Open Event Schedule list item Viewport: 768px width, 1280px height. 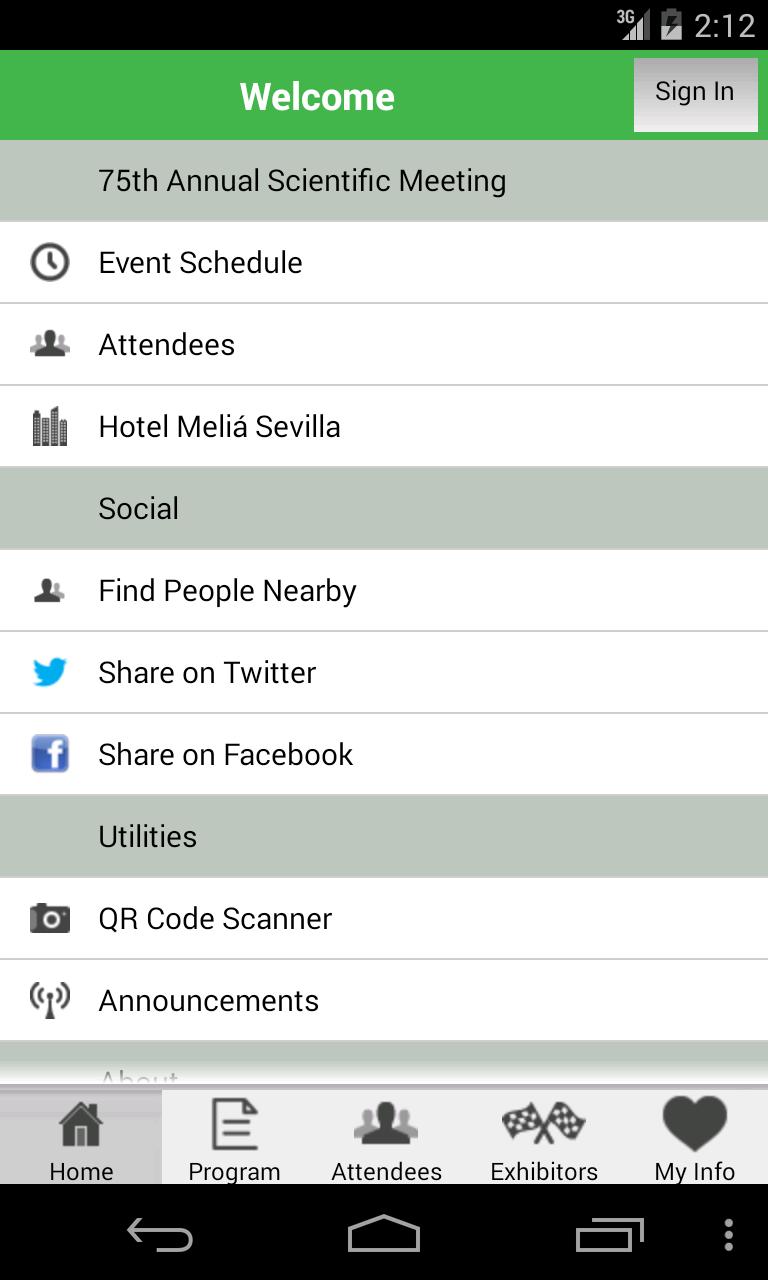point(200,262)
